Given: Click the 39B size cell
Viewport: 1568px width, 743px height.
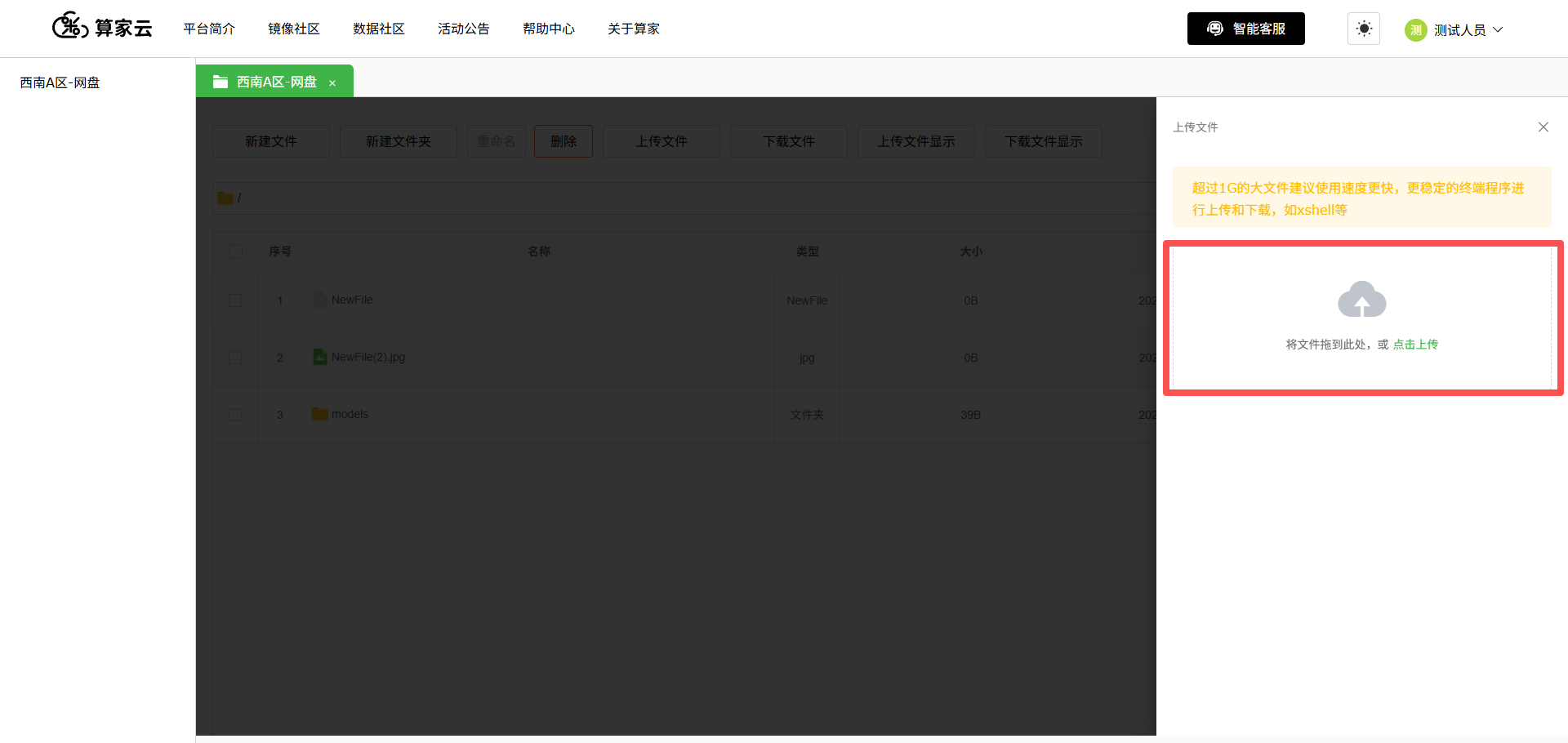Looking at the screenshot, I should pyautogui.click(x=971, y=415).
